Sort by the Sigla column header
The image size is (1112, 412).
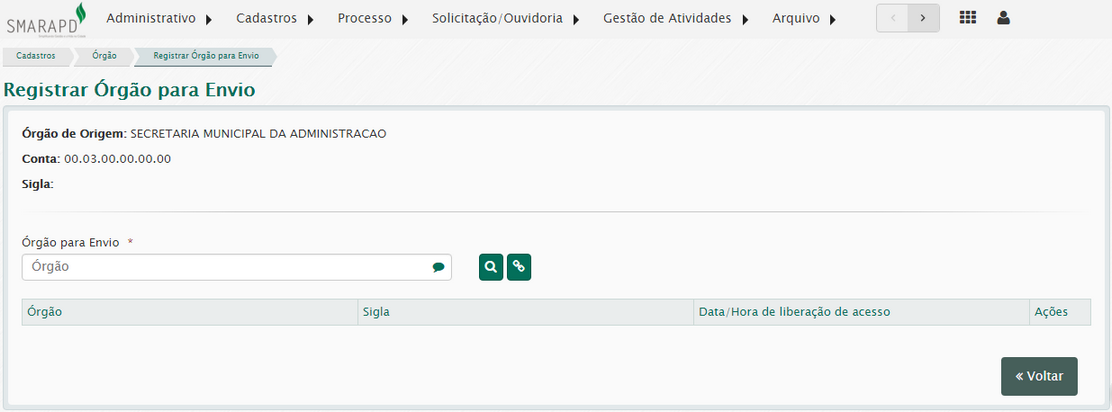click(x=377, y=312)
